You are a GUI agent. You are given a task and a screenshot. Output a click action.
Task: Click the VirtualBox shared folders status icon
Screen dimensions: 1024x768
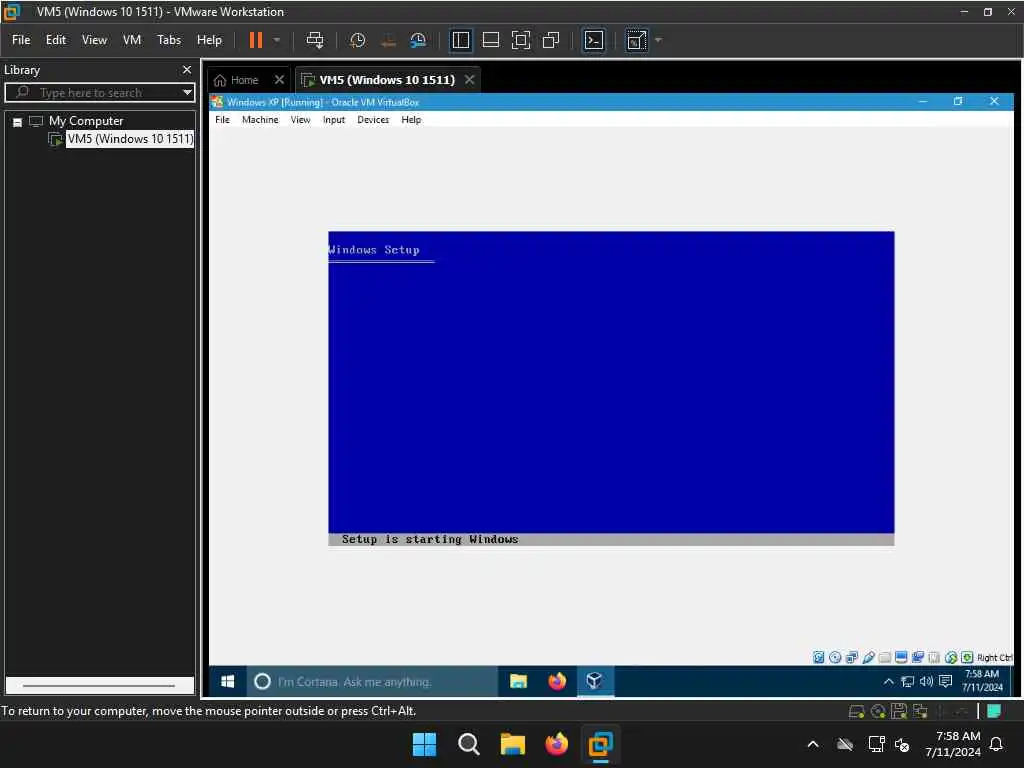tap(884, 657)
